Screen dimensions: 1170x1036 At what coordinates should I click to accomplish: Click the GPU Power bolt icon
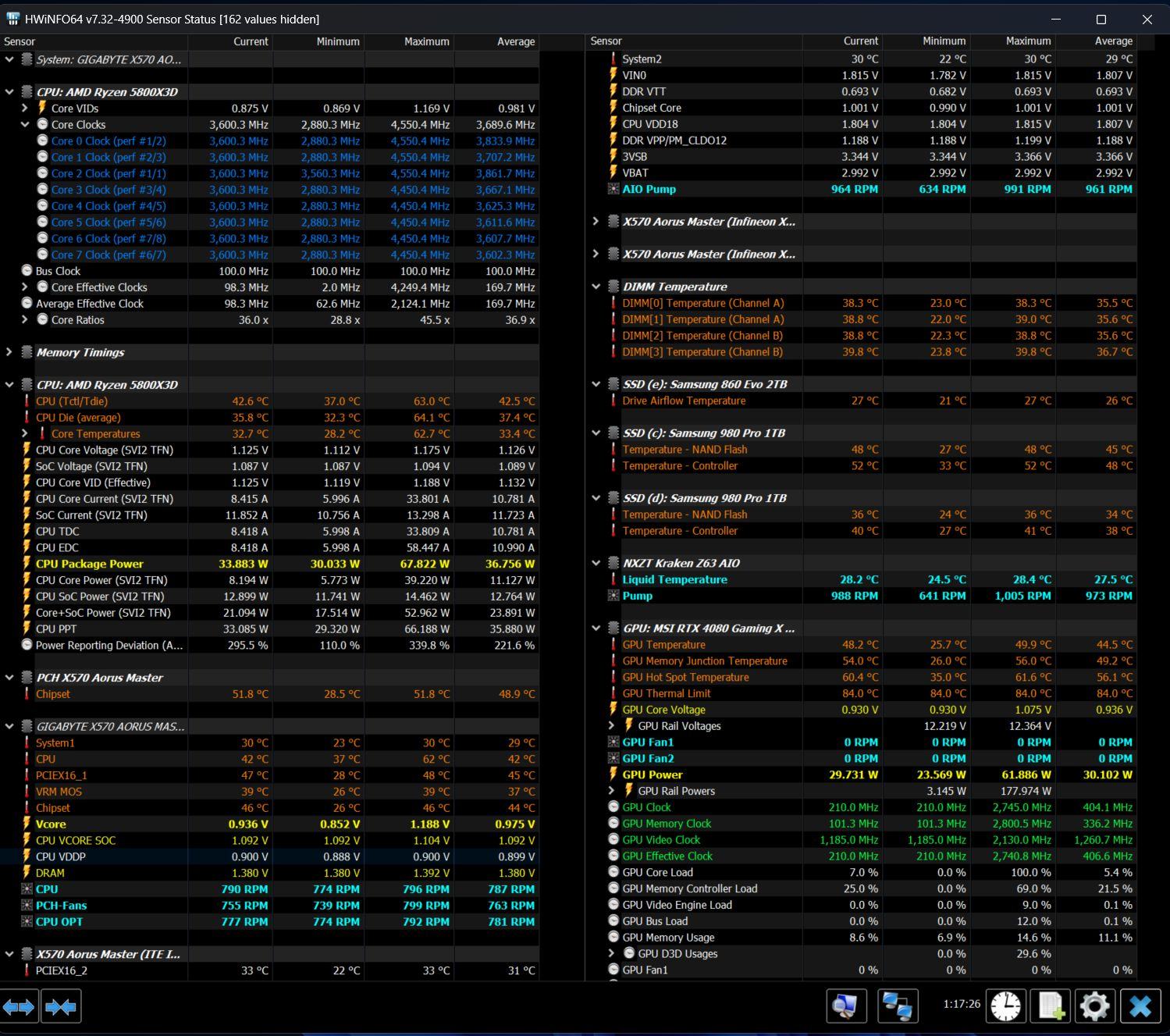click(x=614, y=774)
